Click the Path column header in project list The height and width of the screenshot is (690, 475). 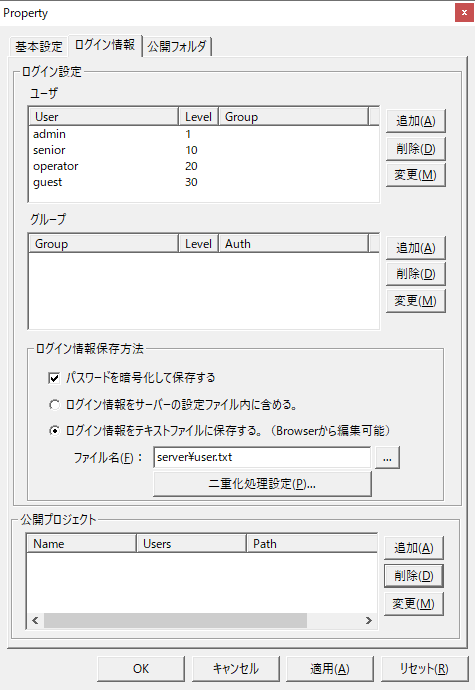pyautogui.click(x=312, y=544)
